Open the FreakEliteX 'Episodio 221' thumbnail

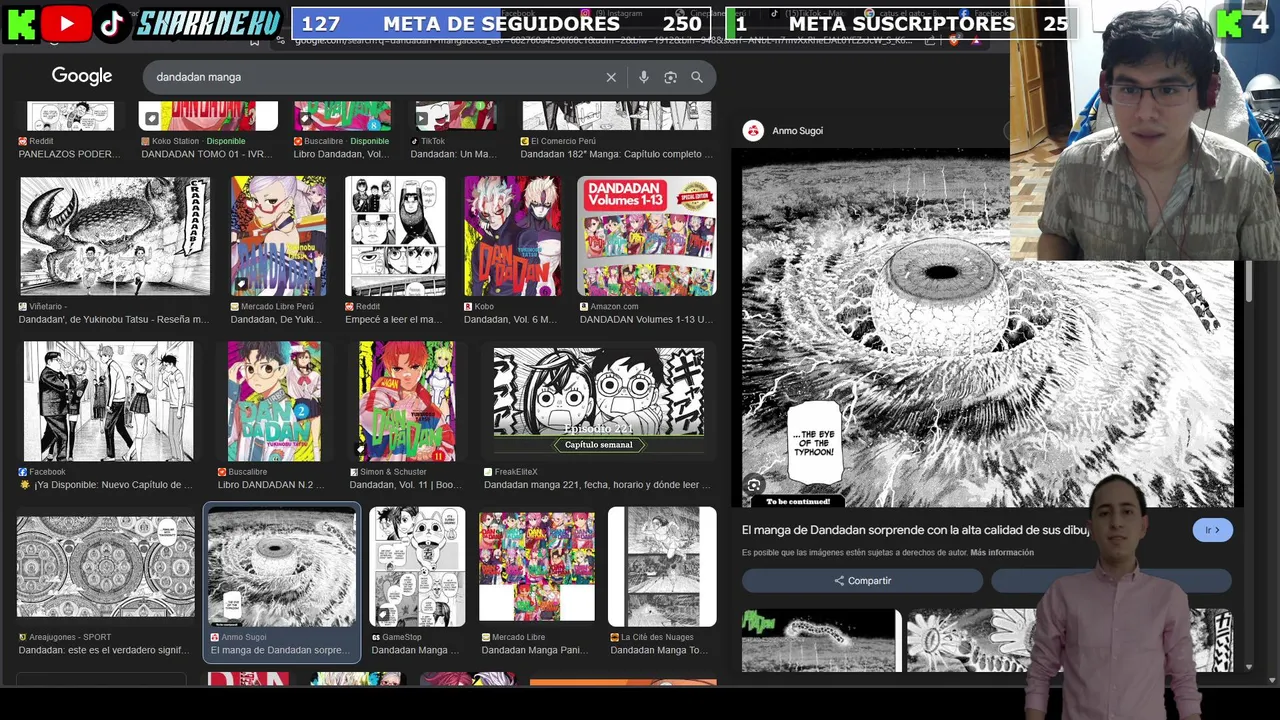(598, 401)
